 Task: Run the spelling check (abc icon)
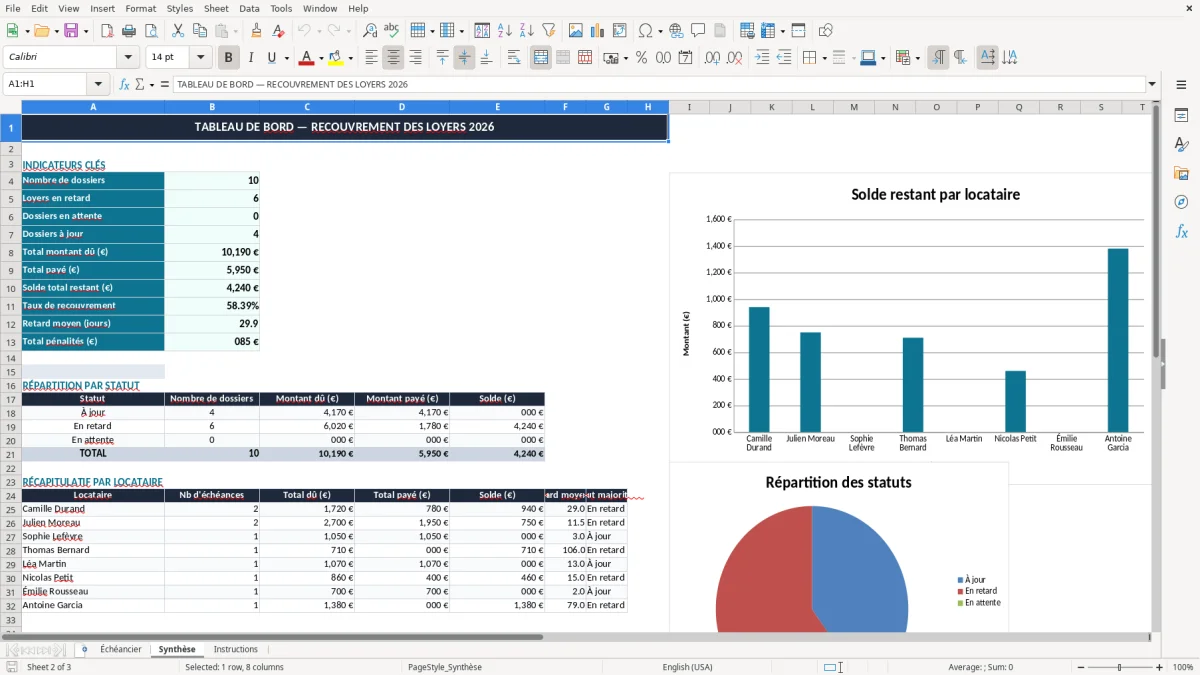pos(392,31)
